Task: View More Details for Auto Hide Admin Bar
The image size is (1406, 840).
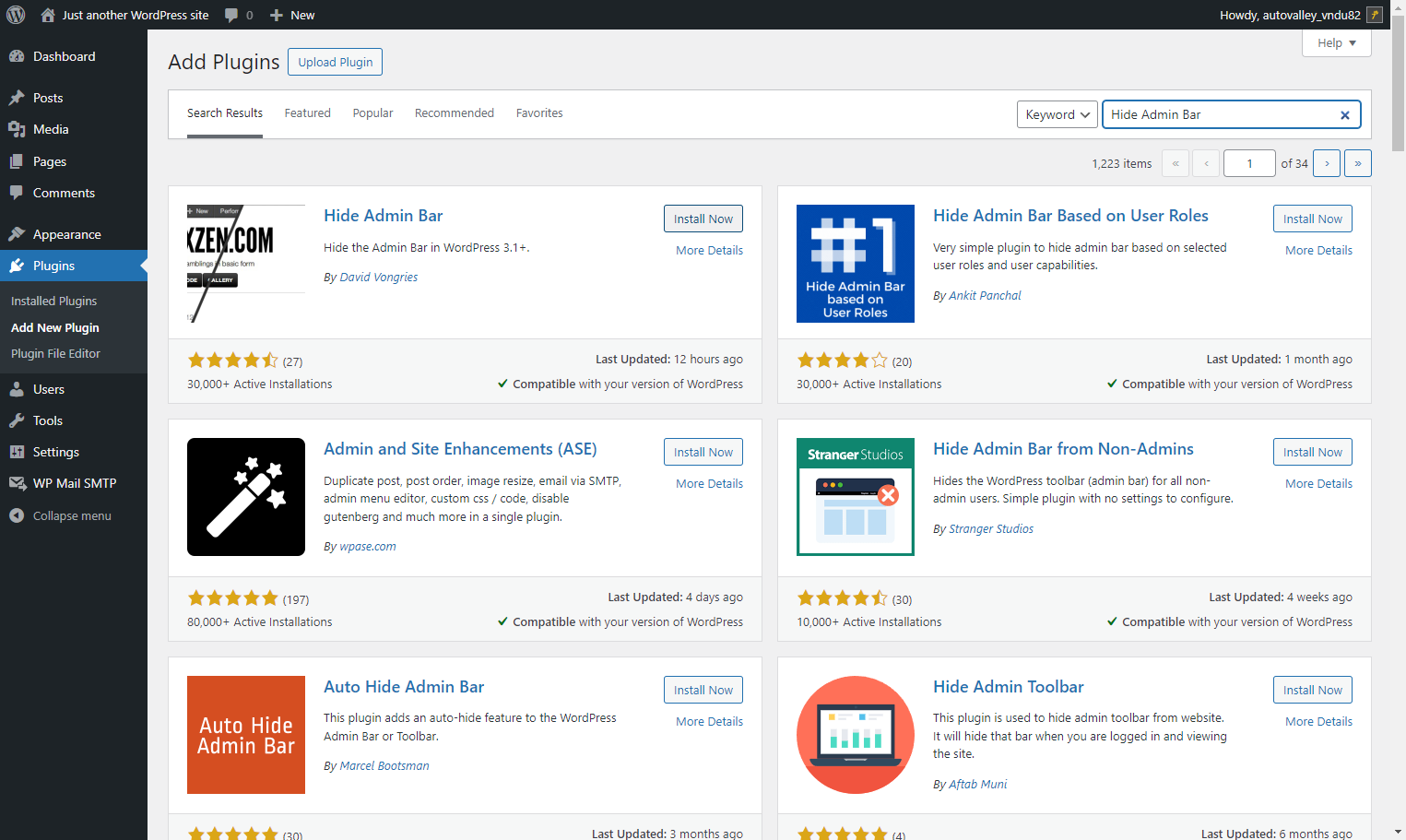Action: pyautogui.click(x=709, y=721)
